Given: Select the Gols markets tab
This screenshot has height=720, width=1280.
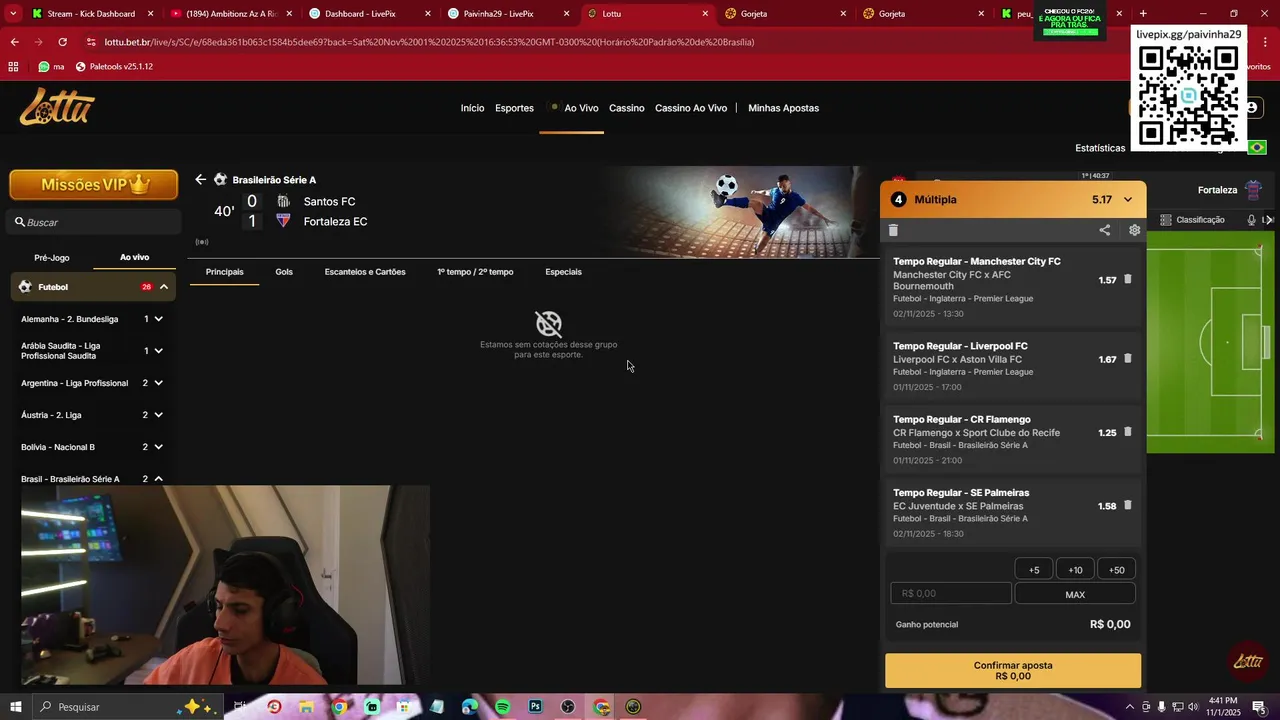Looking at the screenshot, I should click(x=284, y=272).
